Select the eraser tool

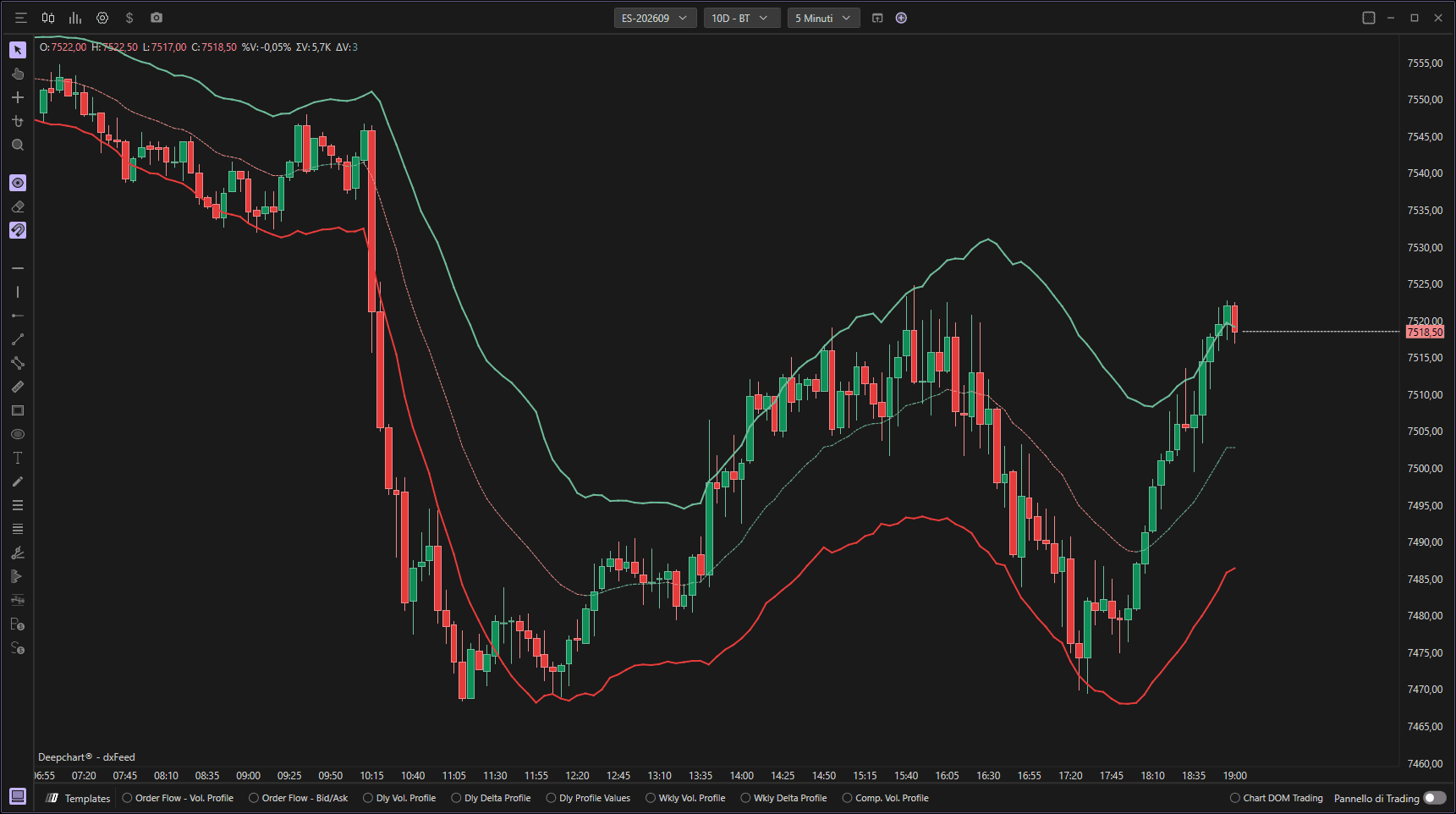pos(18,206)
